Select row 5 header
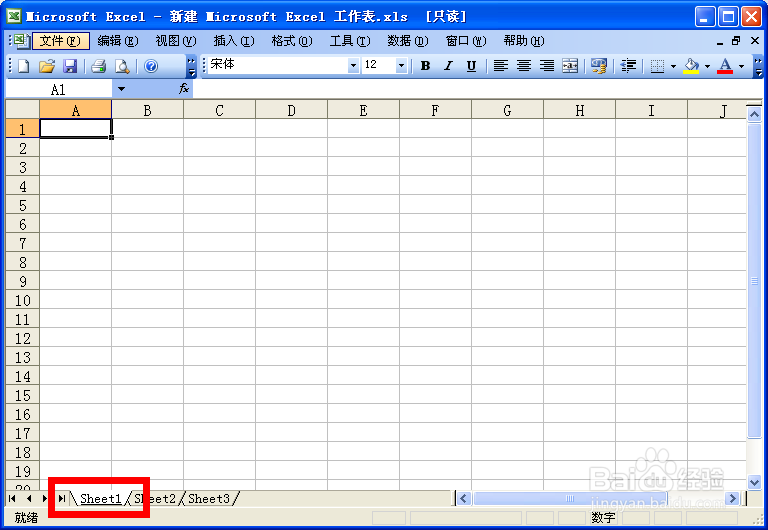 click(x=23, y=205)
